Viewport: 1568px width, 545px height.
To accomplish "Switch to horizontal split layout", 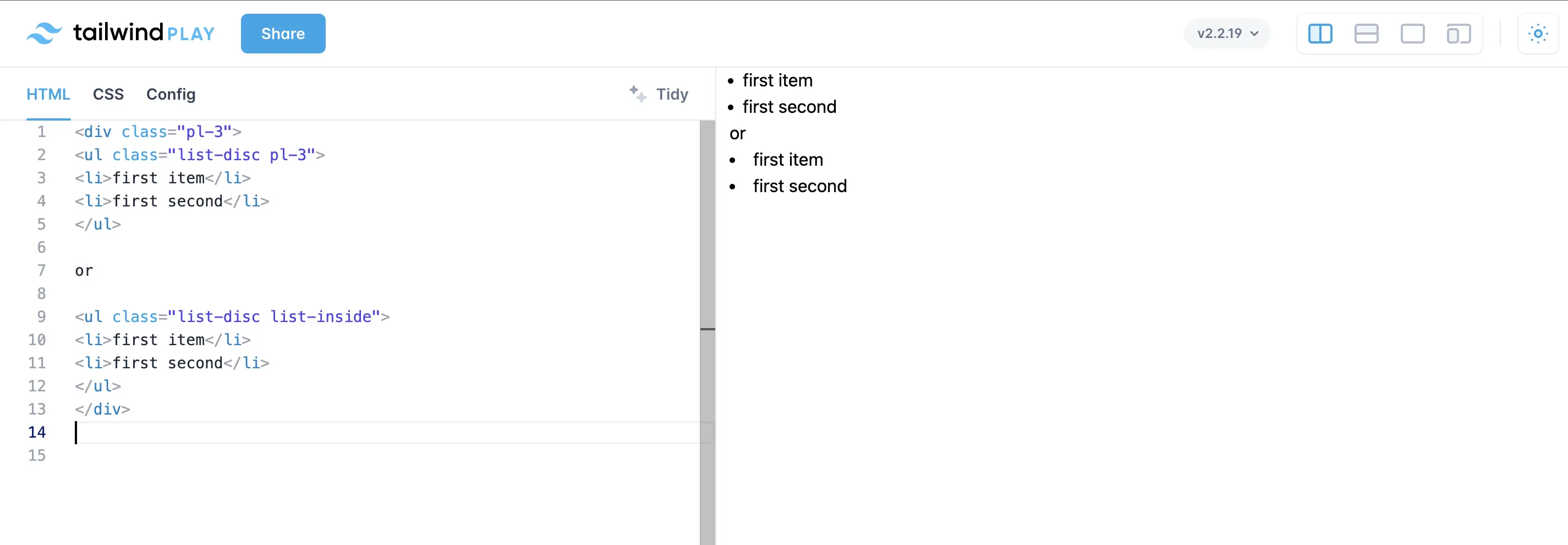I will click(1366, 34).
